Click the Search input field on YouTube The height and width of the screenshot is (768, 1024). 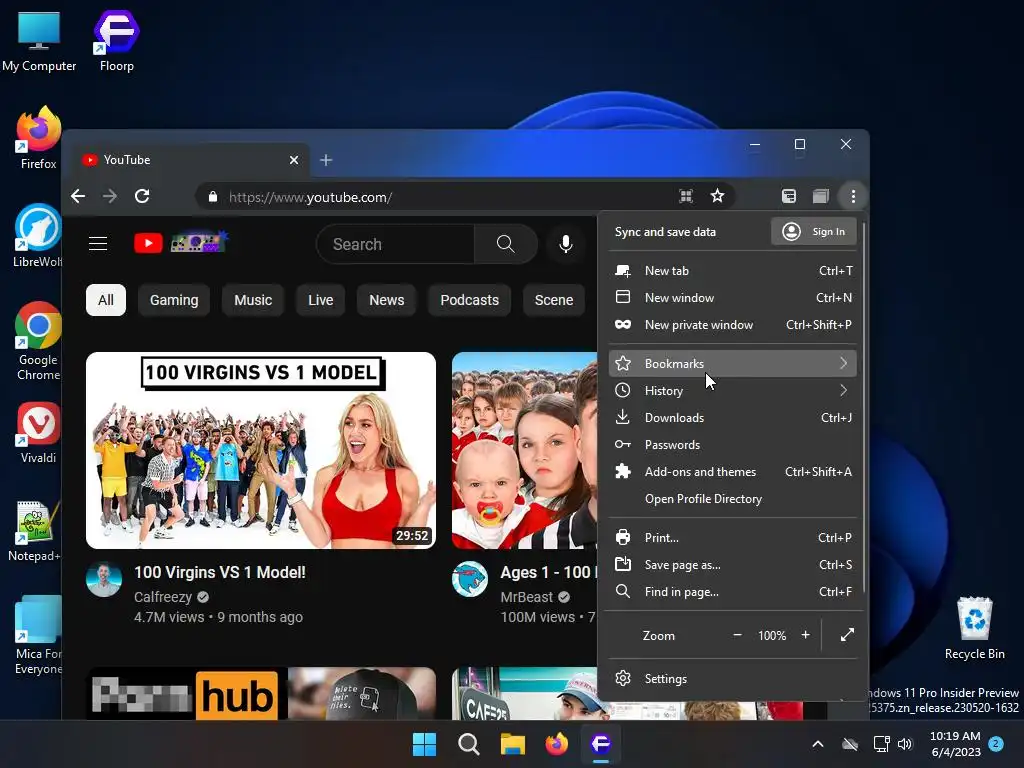396,244
